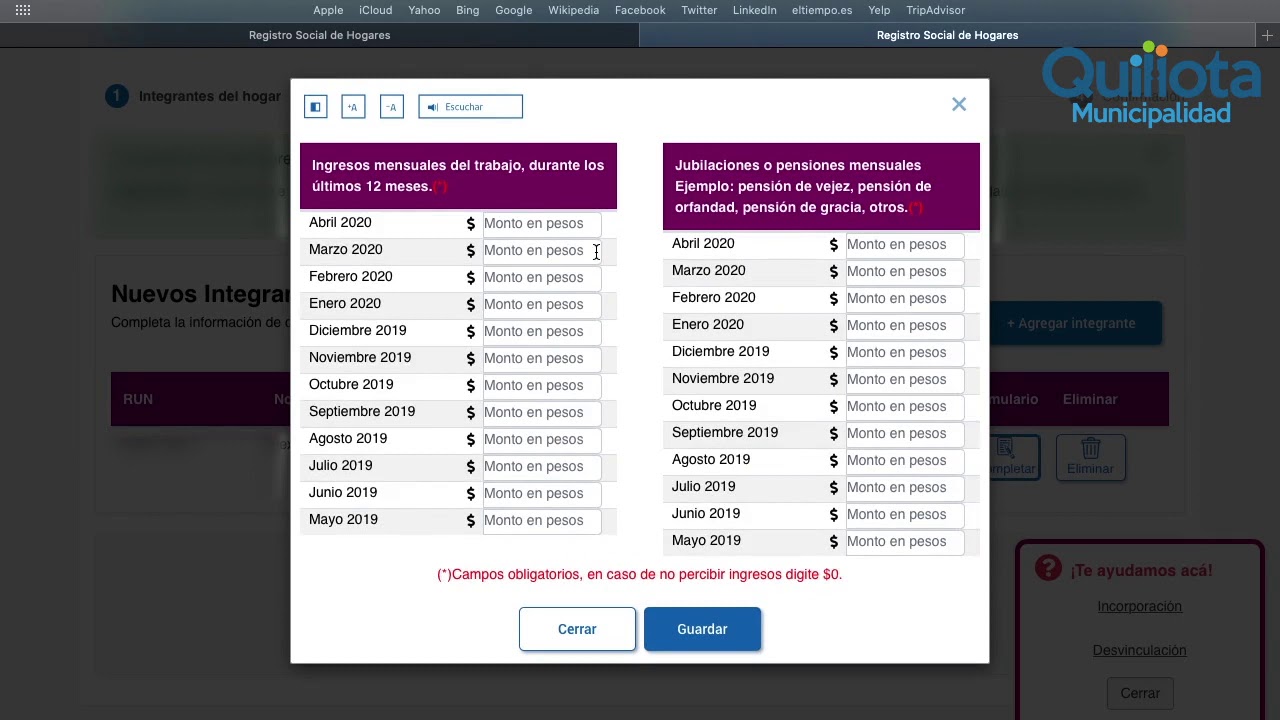Image resolution: width=1280 pixels, height=720 pixels.
Task: Open Bing bookmark
Action: (x=467, y=10)
